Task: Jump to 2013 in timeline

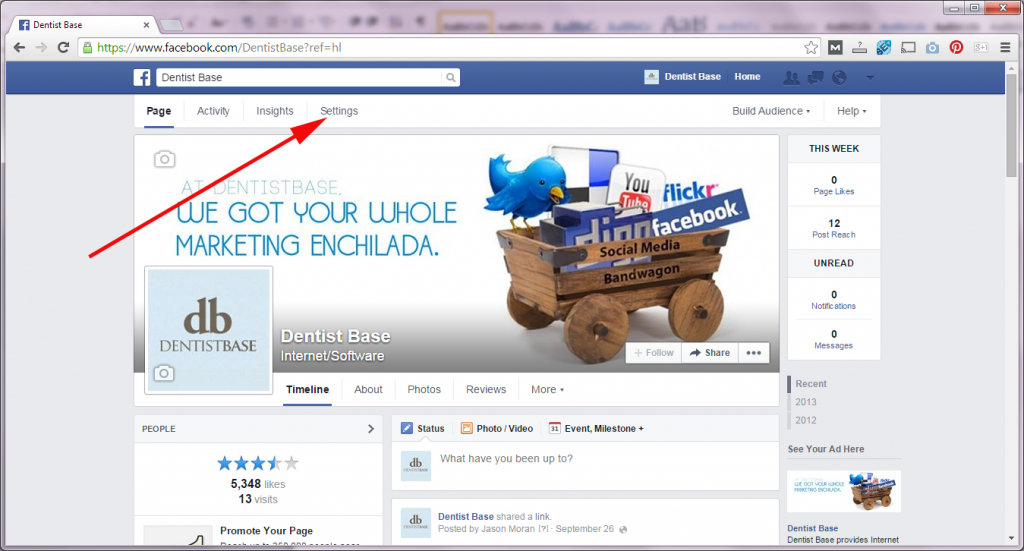Action: point(806,402)
